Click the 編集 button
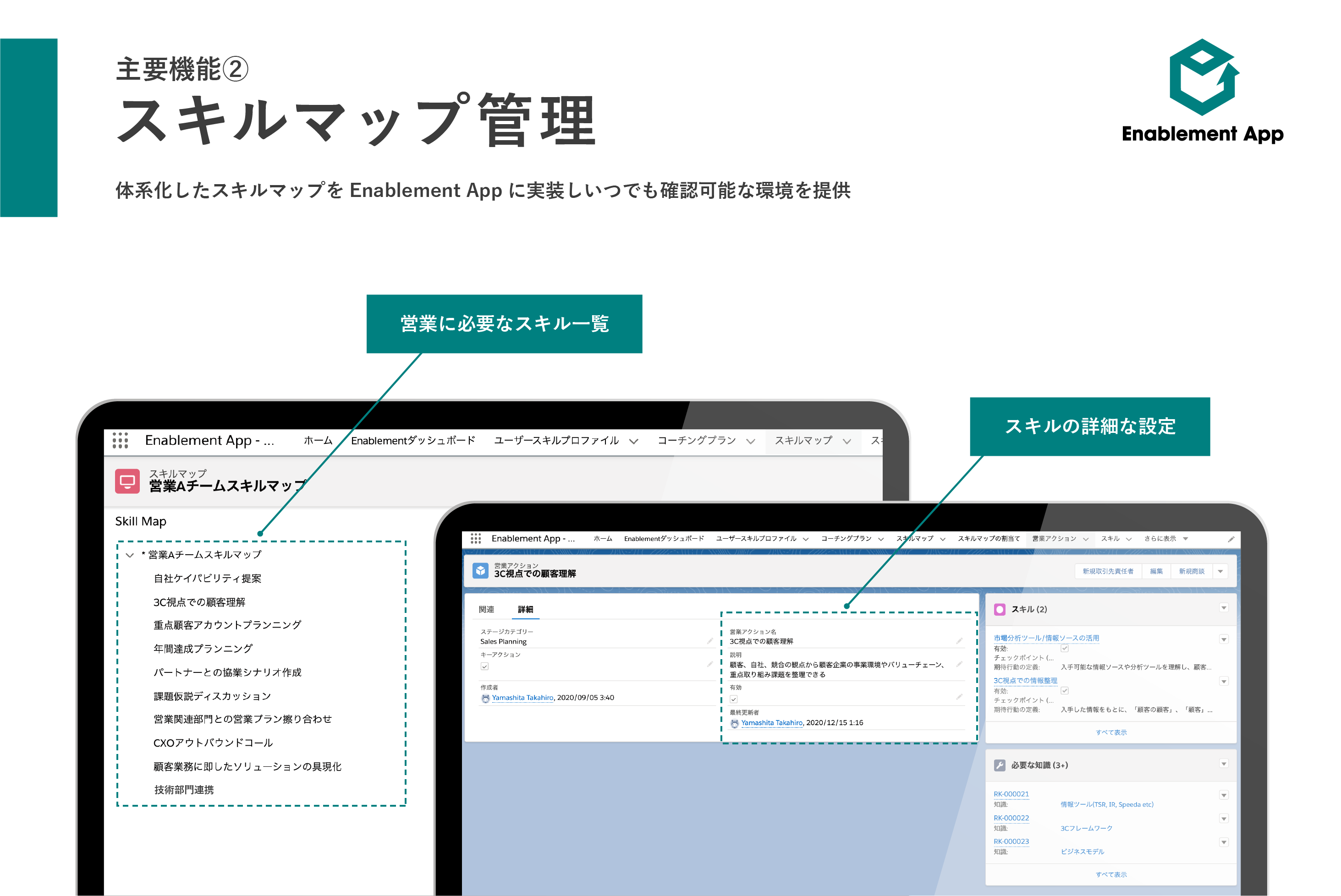This screenshot has height=896, width=1341. (x=1156, y=571)
